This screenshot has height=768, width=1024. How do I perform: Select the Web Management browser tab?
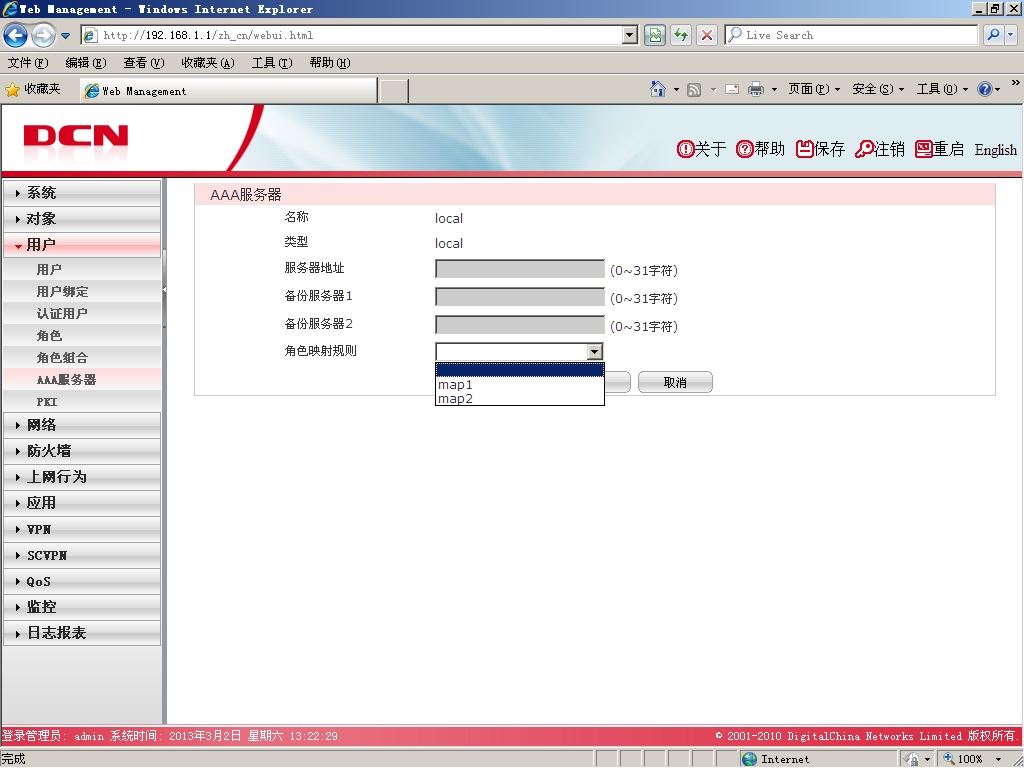point(229,91)
